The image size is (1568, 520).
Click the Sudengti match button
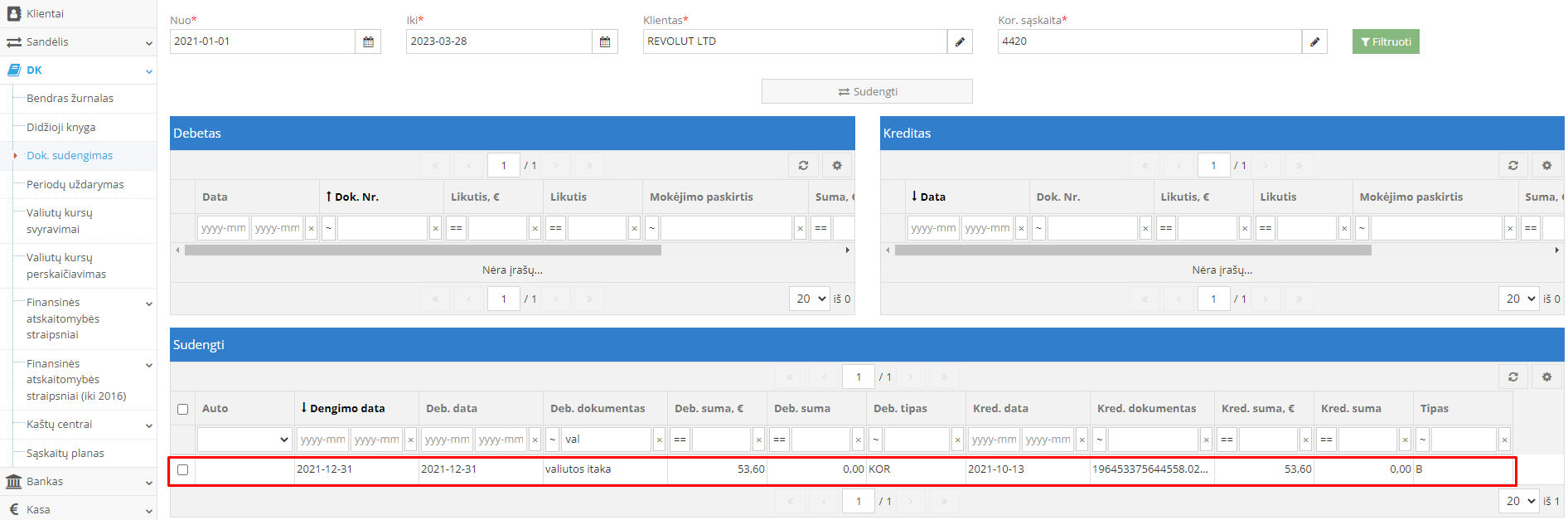[x=867, y=91]
